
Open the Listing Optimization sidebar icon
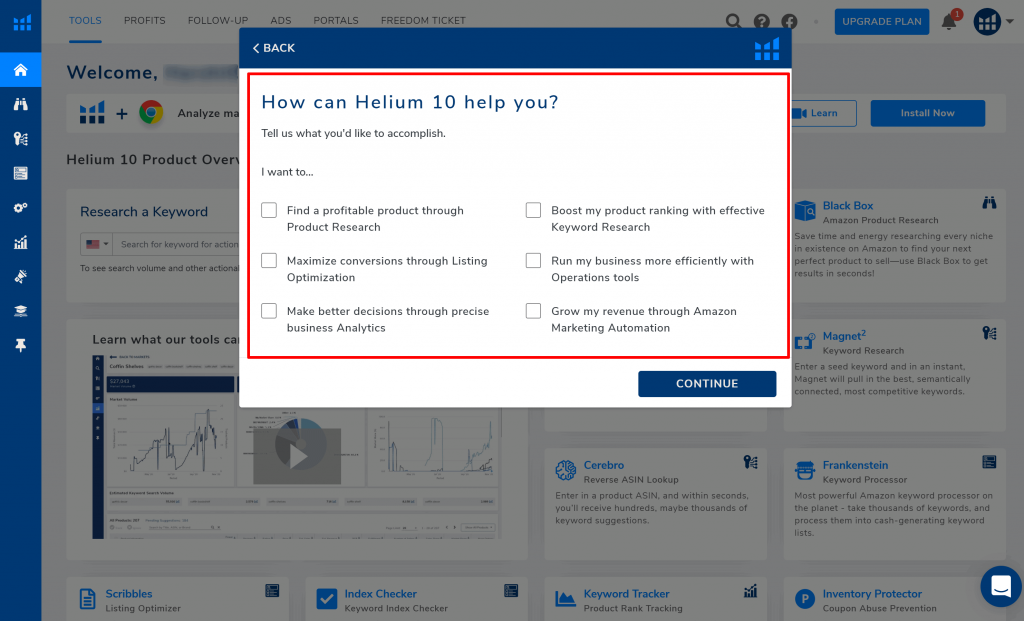pos(21,173)
